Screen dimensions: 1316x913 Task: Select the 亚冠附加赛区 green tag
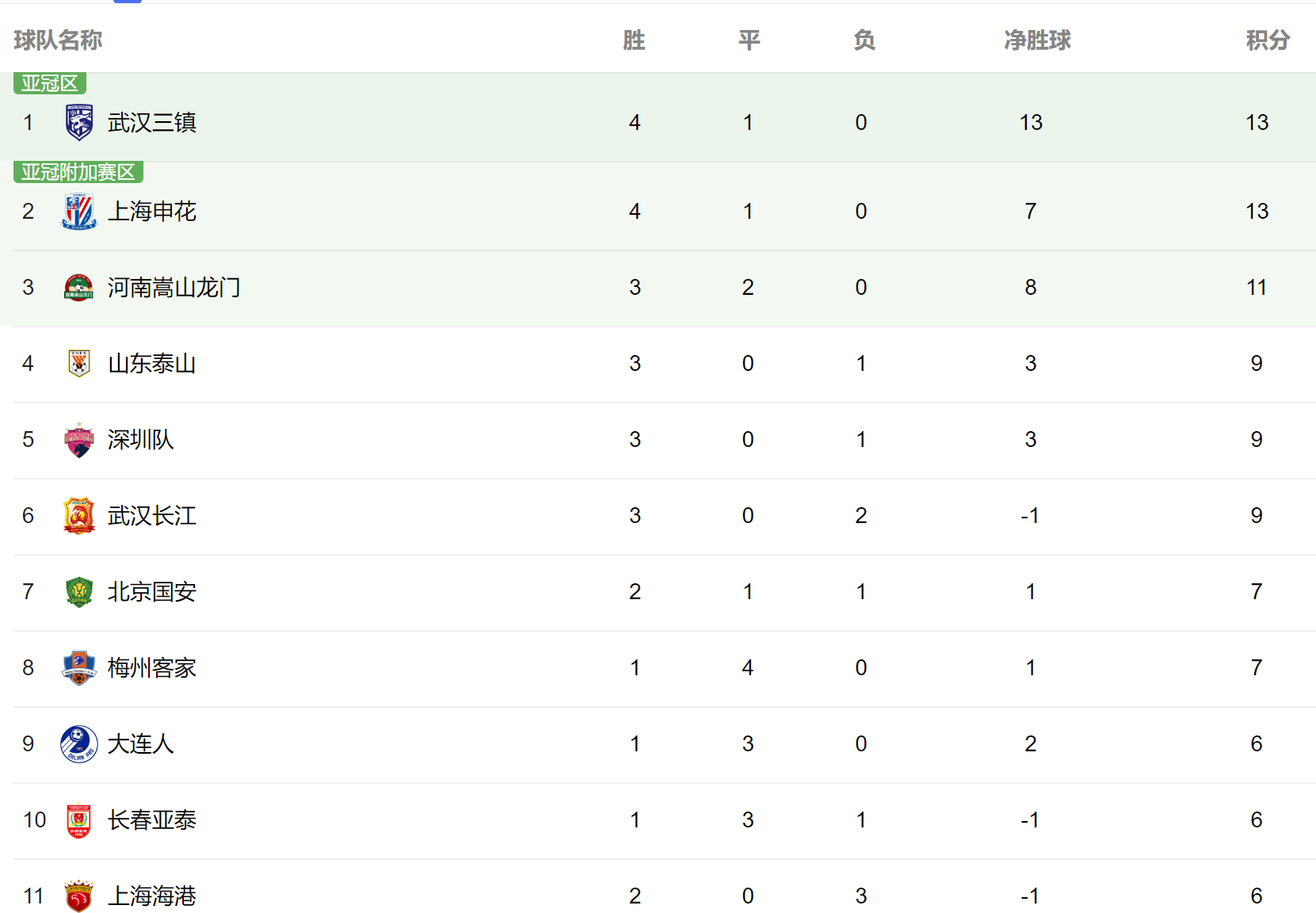pos(78,172)
